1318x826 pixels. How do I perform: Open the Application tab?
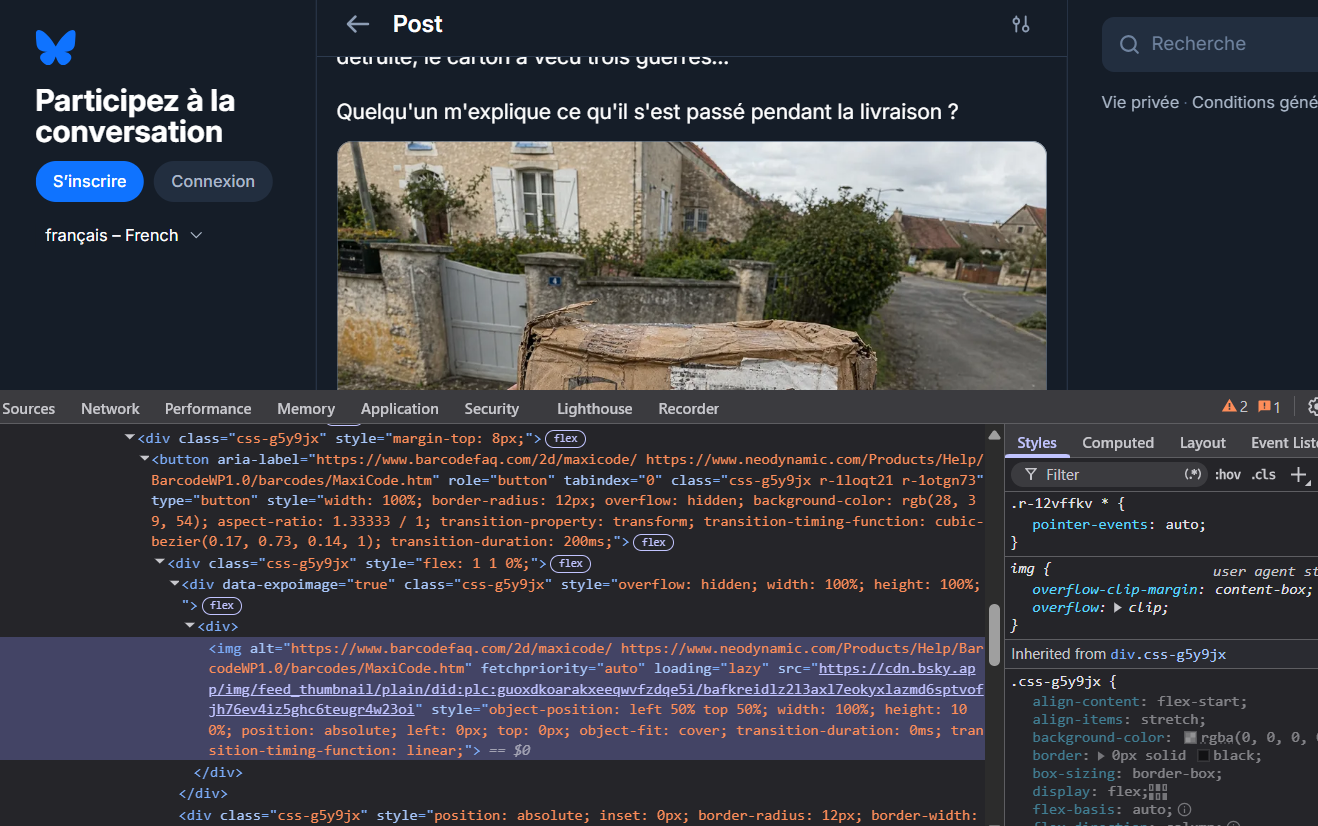pos(400,408)
